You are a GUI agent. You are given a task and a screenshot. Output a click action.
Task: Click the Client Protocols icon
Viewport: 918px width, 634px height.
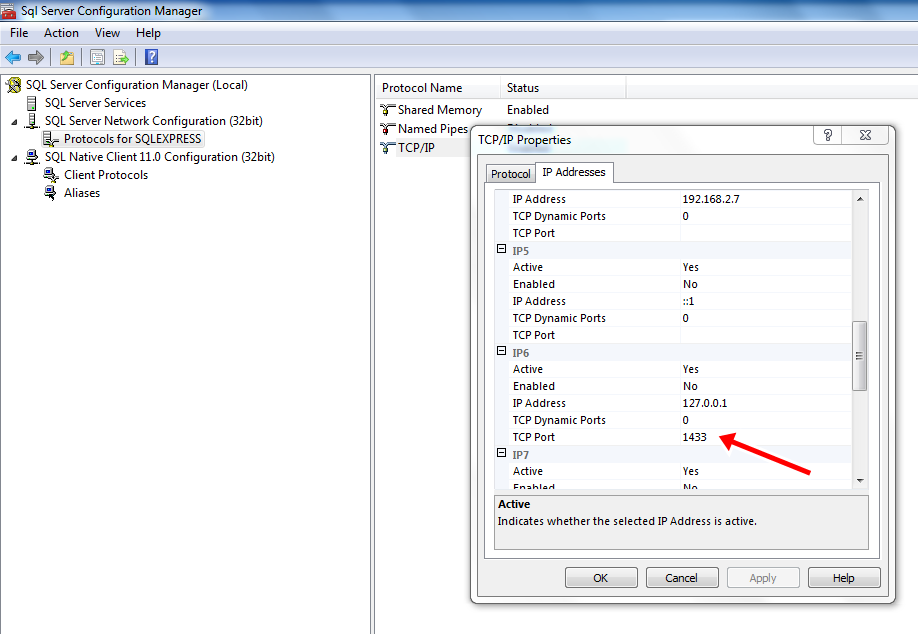point(51,175)
